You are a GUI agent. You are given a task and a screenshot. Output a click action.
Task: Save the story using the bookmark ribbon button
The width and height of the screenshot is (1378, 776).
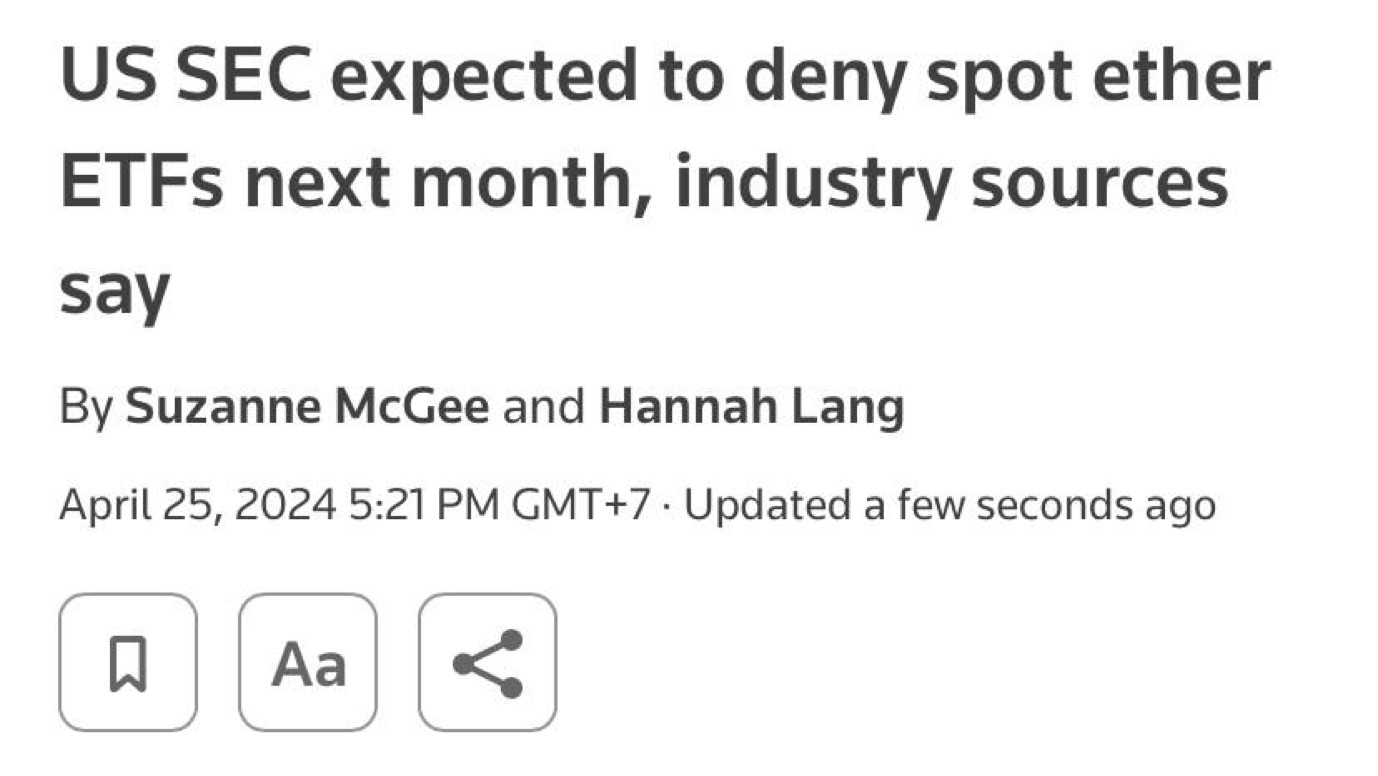coord(128,662)
